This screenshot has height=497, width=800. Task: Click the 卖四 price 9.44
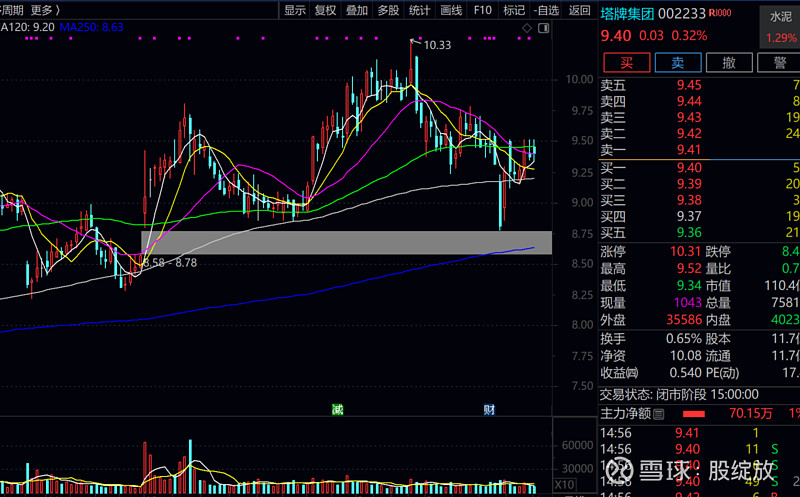689,102
